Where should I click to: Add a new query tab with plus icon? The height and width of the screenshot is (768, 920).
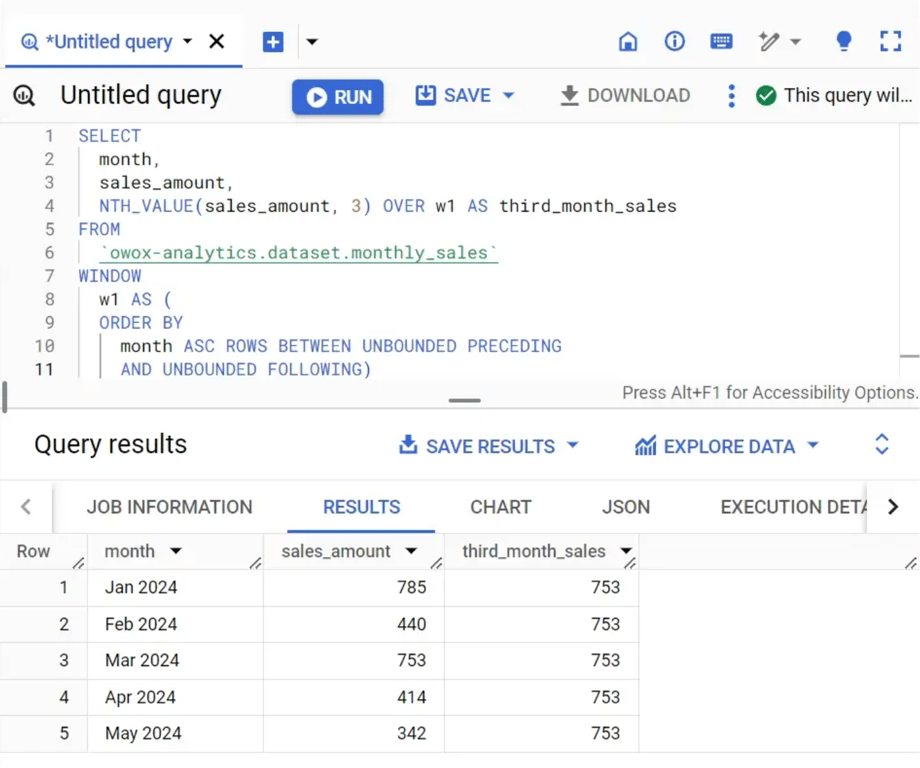(x=273, y=42)
